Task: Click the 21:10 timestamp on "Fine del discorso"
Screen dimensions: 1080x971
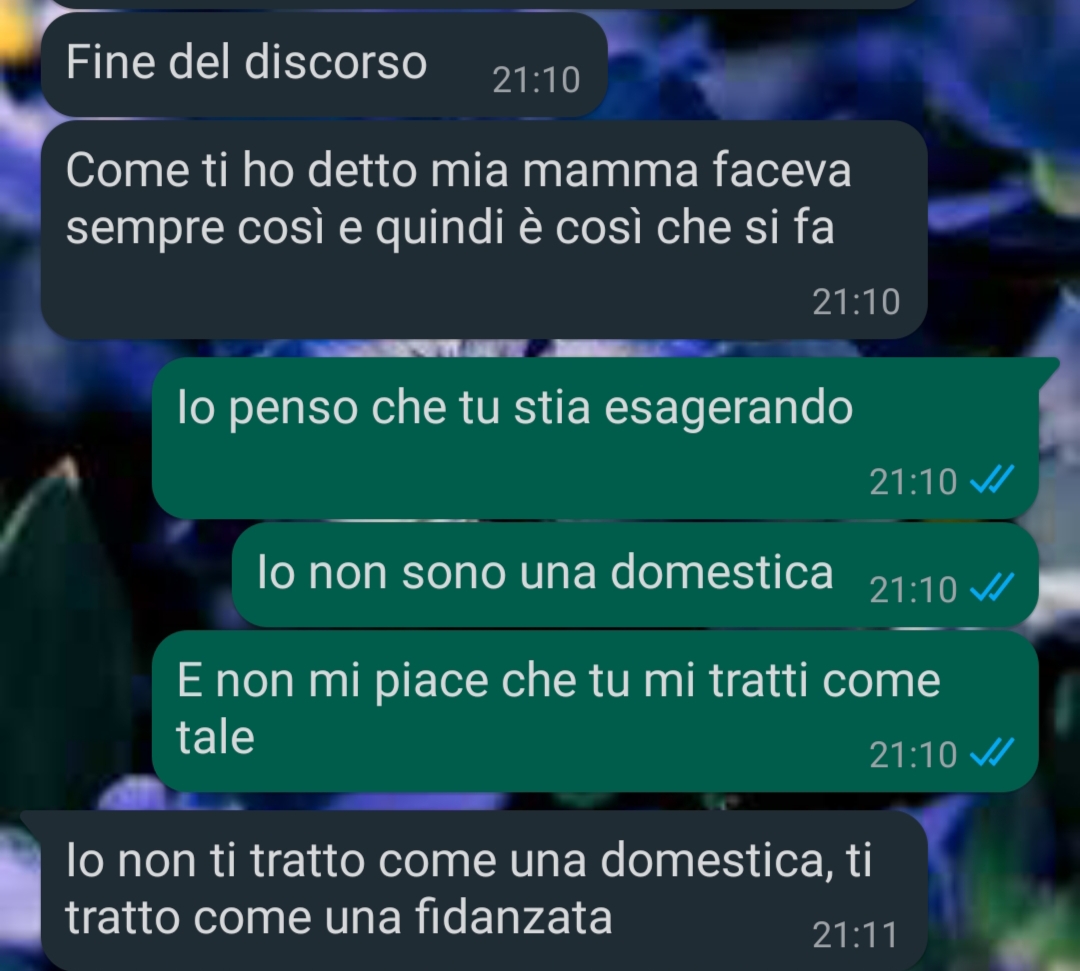Action: 537,80
